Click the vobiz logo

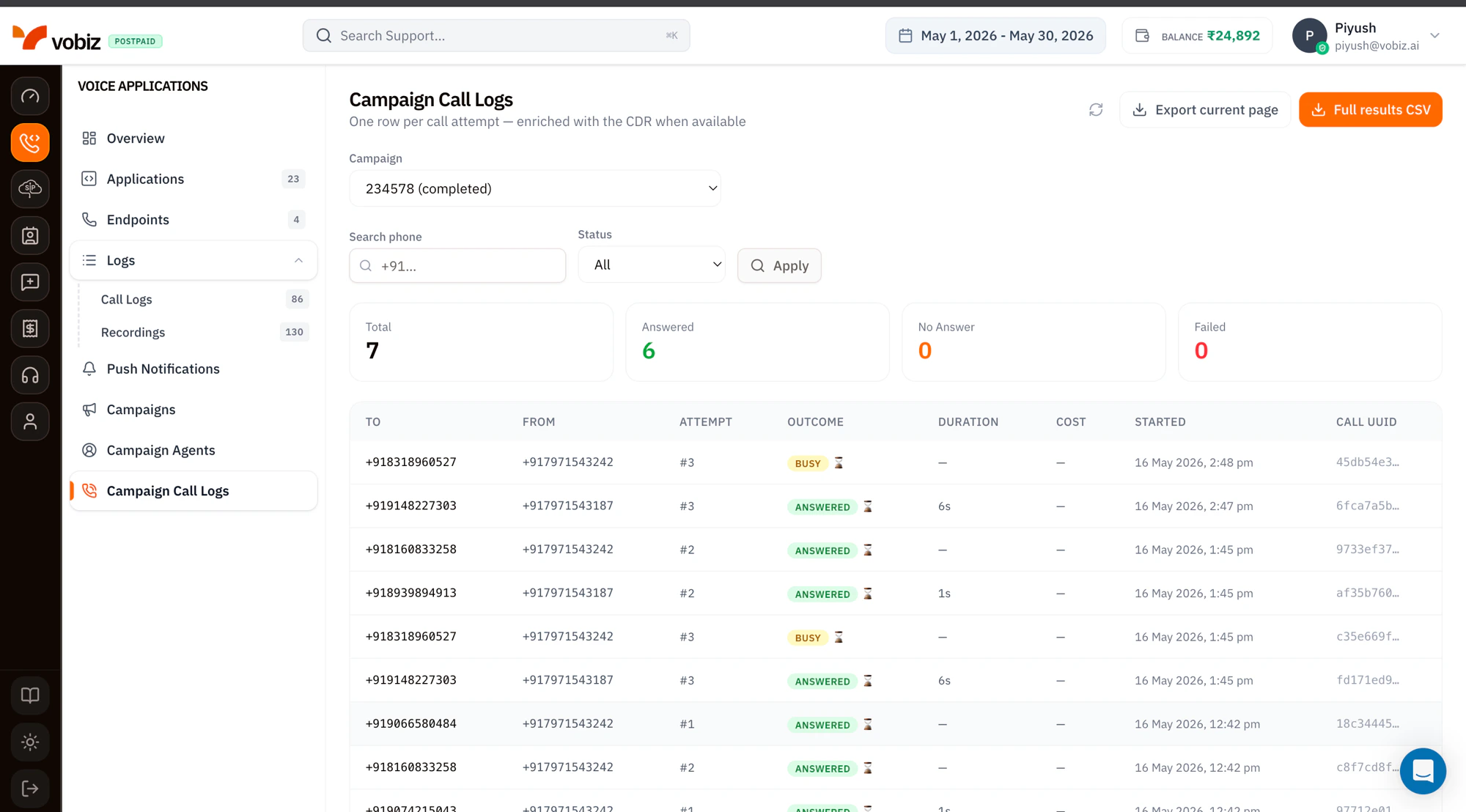tap(57, 38)
